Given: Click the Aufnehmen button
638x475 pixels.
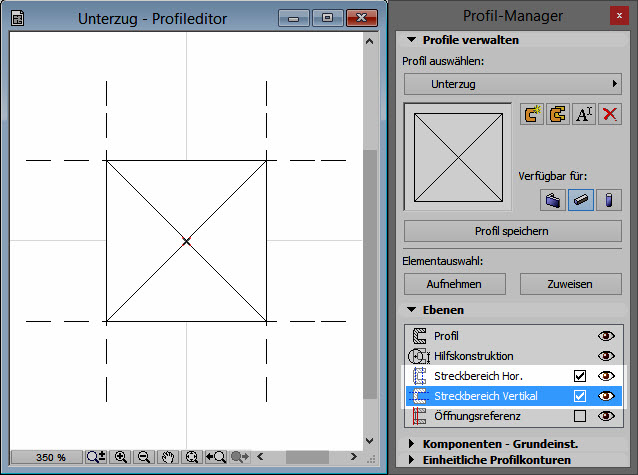Looking at the screenshot, I should click(455, 284).
